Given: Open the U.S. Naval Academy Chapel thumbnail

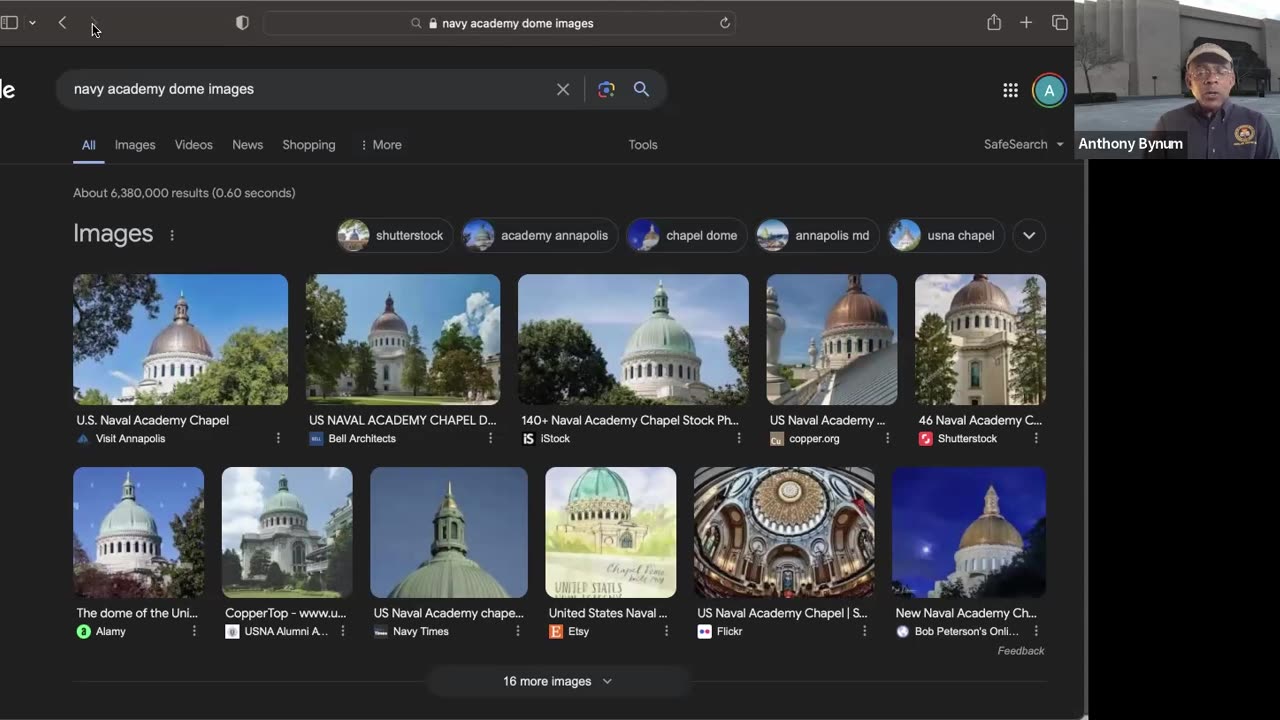Looking at the screenshot, I should (x=180, y=339).
